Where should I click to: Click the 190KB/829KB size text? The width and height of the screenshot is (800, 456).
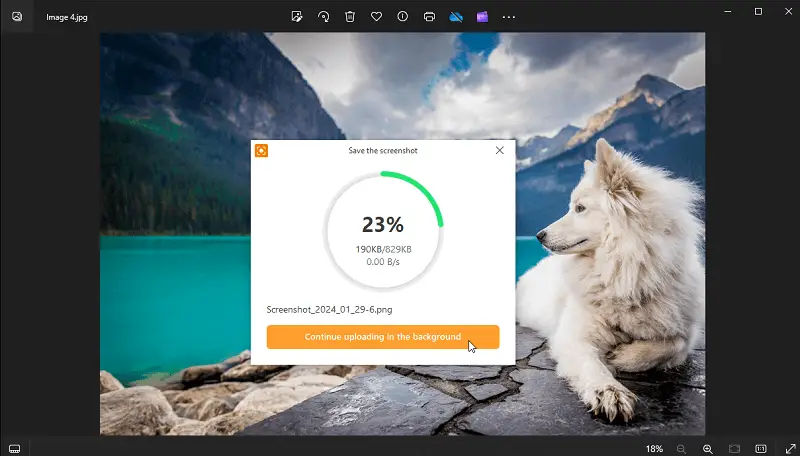[x=383, y=249]
